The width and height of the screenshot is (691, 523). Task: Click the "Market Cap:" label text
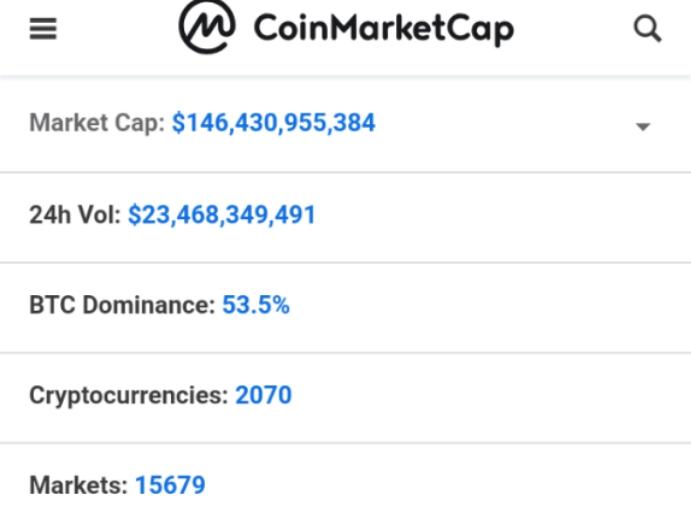click(x=97, y=124)
